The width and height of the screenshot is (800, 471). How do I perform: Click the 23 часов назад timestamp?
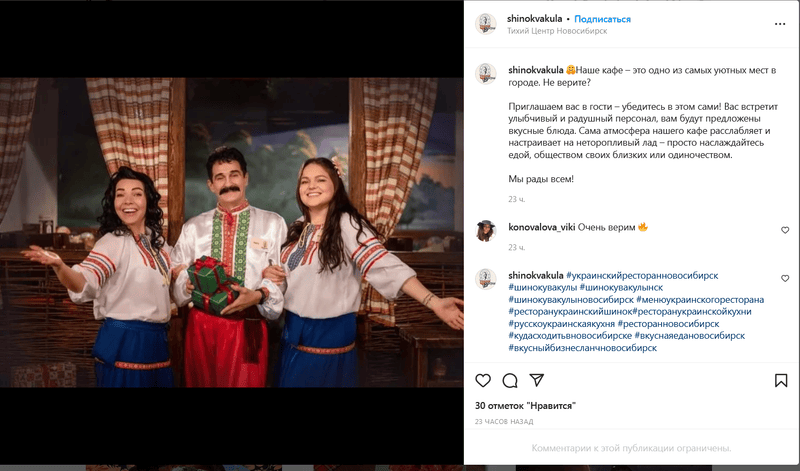coord(504,422)
